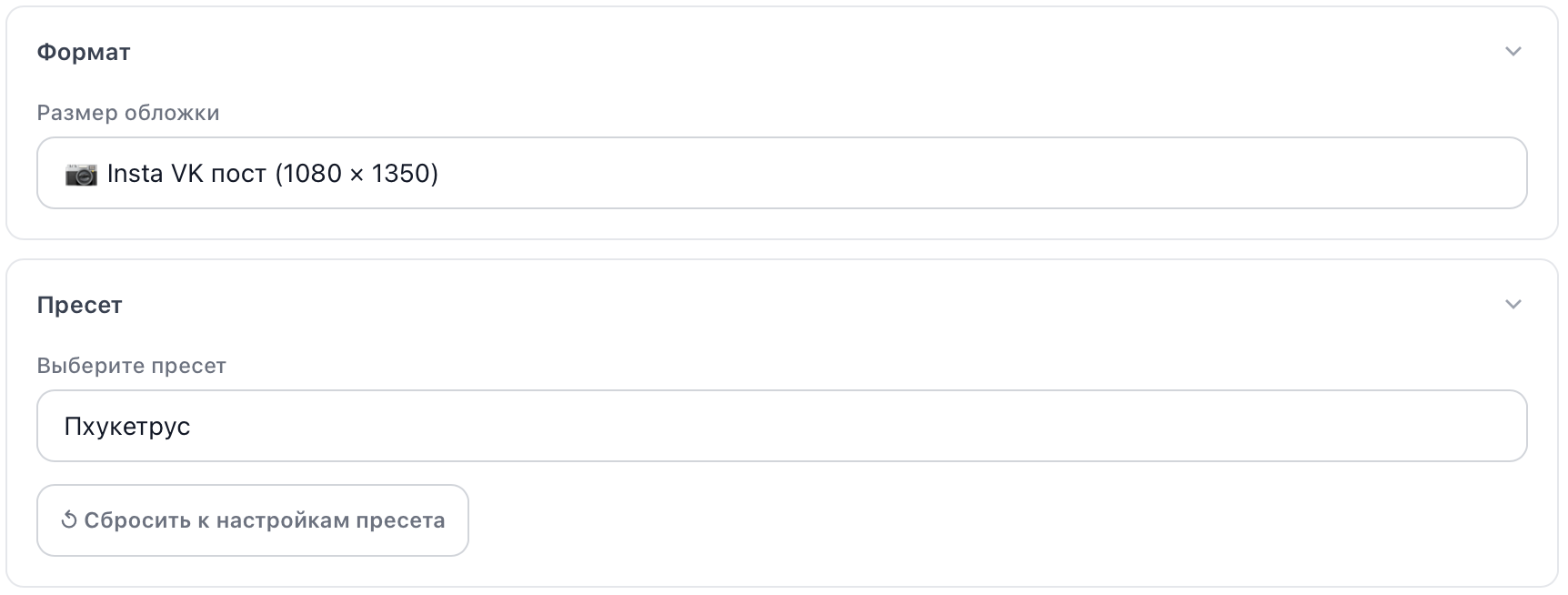Click the Формат section heading

tap(84, 53)
